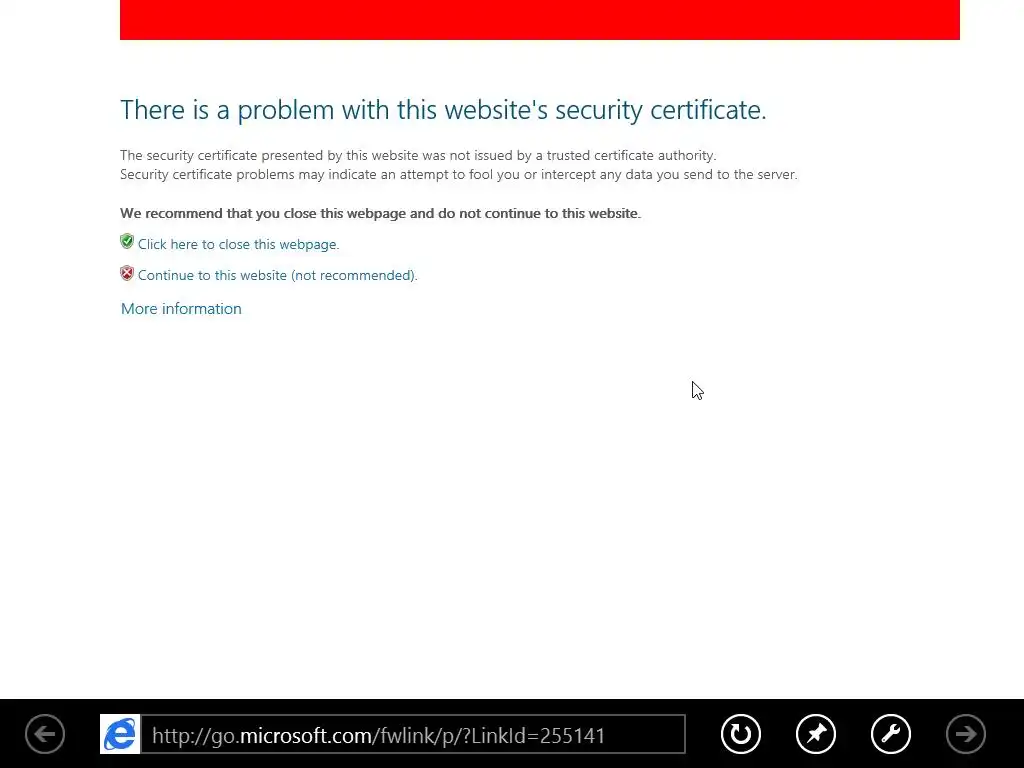Click the Internet Explorer site icon

pos(120,734)
